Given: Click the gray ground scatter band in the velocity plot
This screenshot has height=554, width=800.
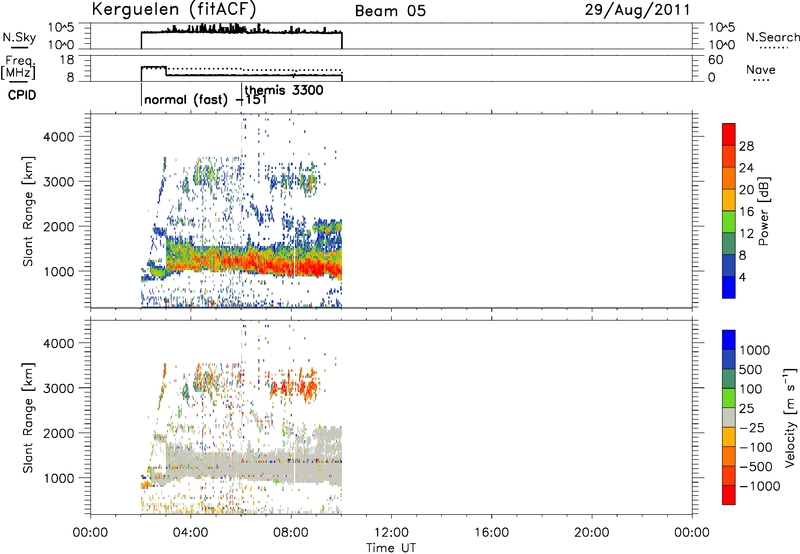Looking at the screenshot, I should 255,467.
